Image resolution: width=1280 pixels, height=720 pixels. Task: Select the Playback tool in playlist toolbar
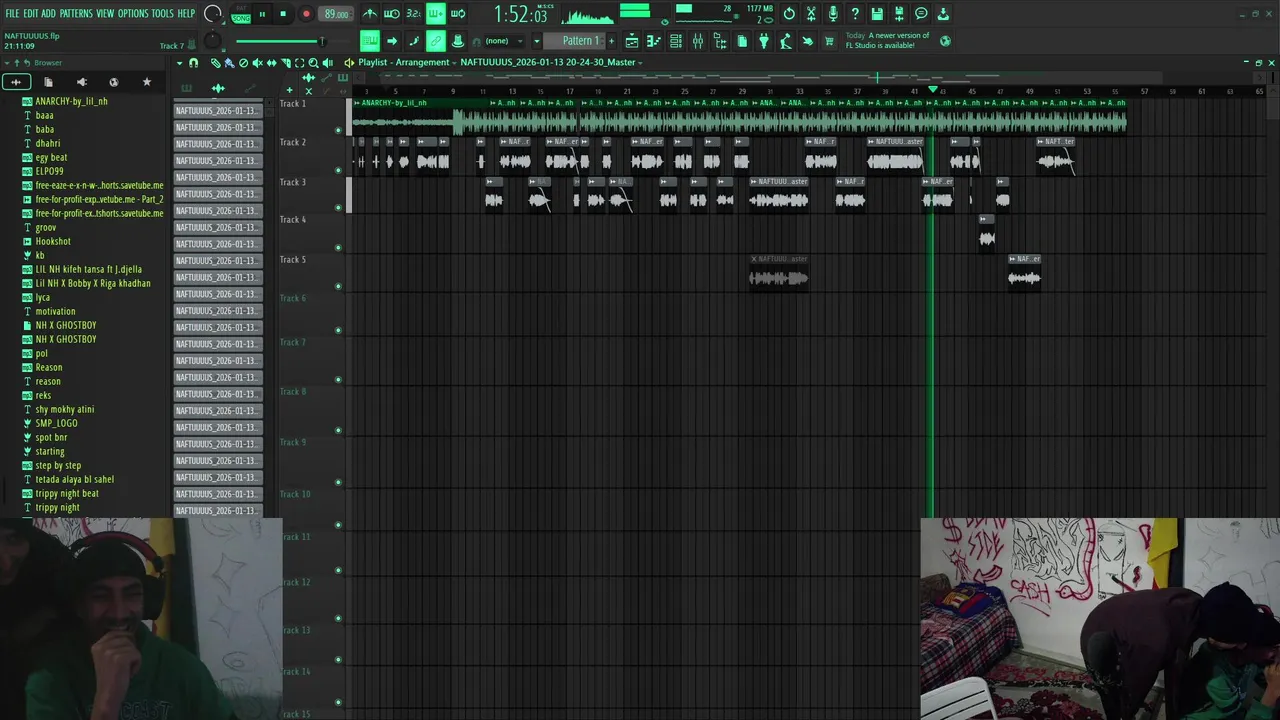click(x=327, y=62)
